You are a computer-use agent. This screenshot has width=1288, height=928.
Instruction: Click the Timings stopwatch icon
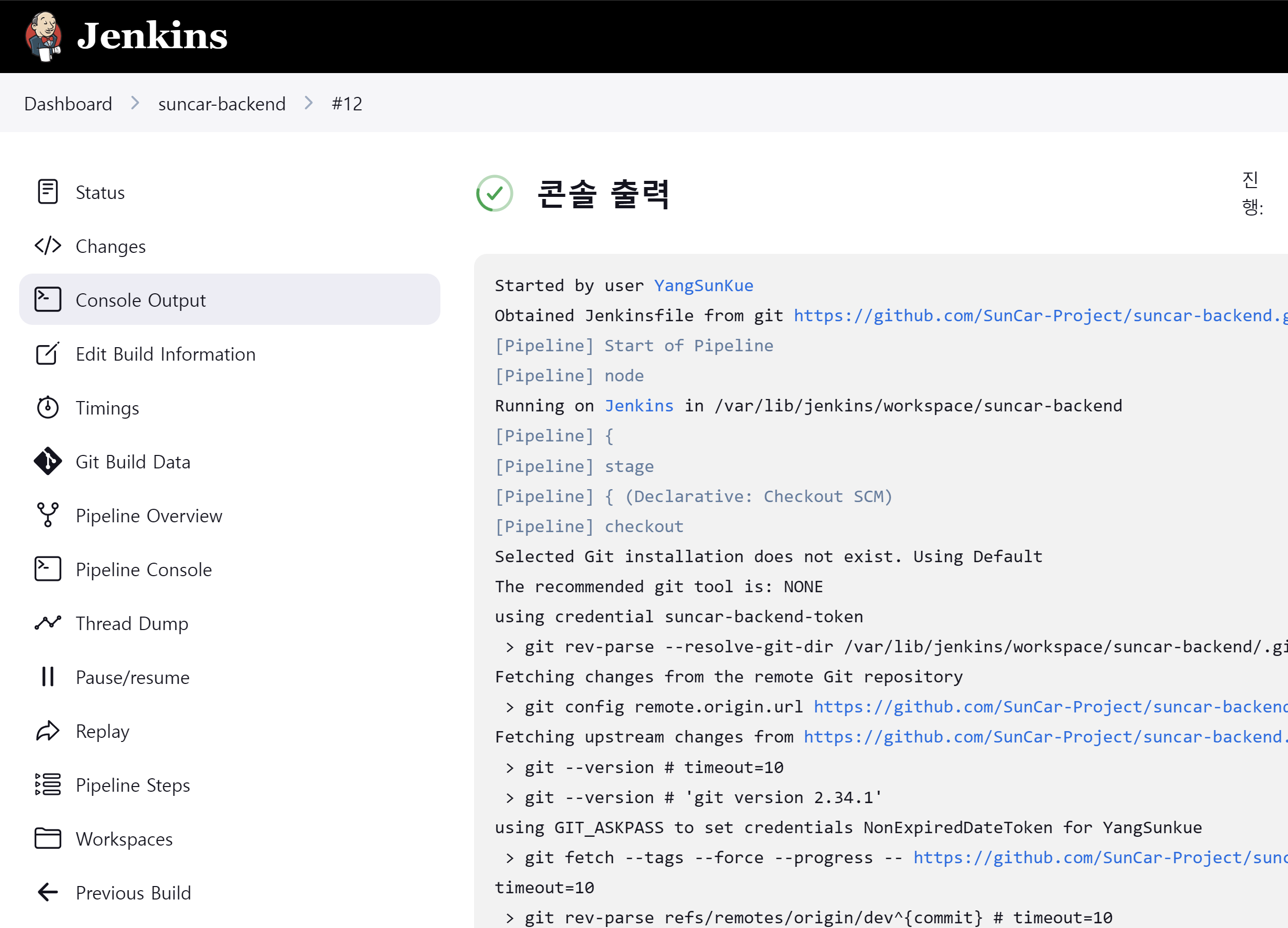(x=48, y=408)
